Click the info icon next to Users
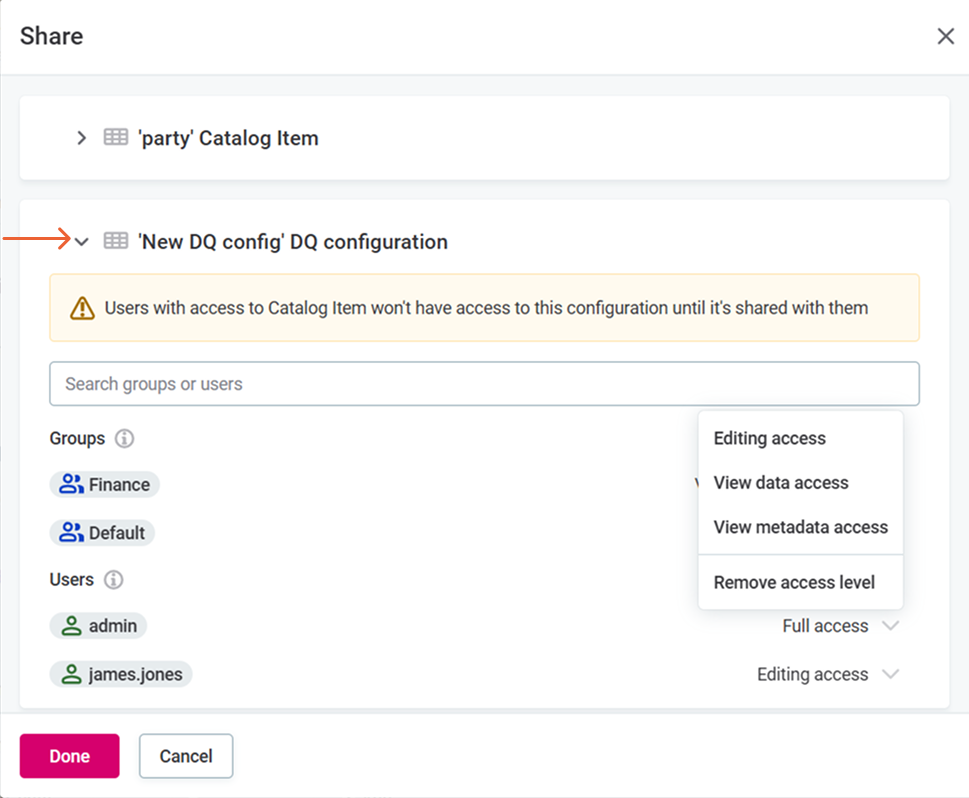 click(x=112, y=579)
